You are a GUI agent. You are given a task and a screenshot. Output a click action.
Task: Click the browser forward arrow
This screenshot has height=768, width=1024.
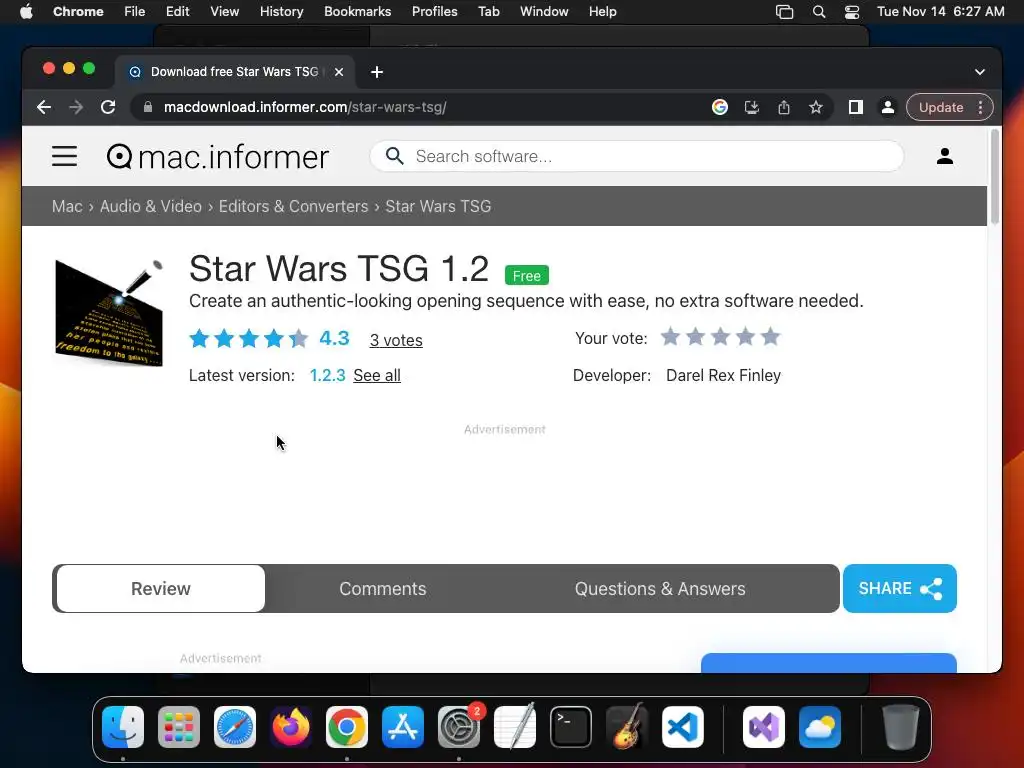76,107
